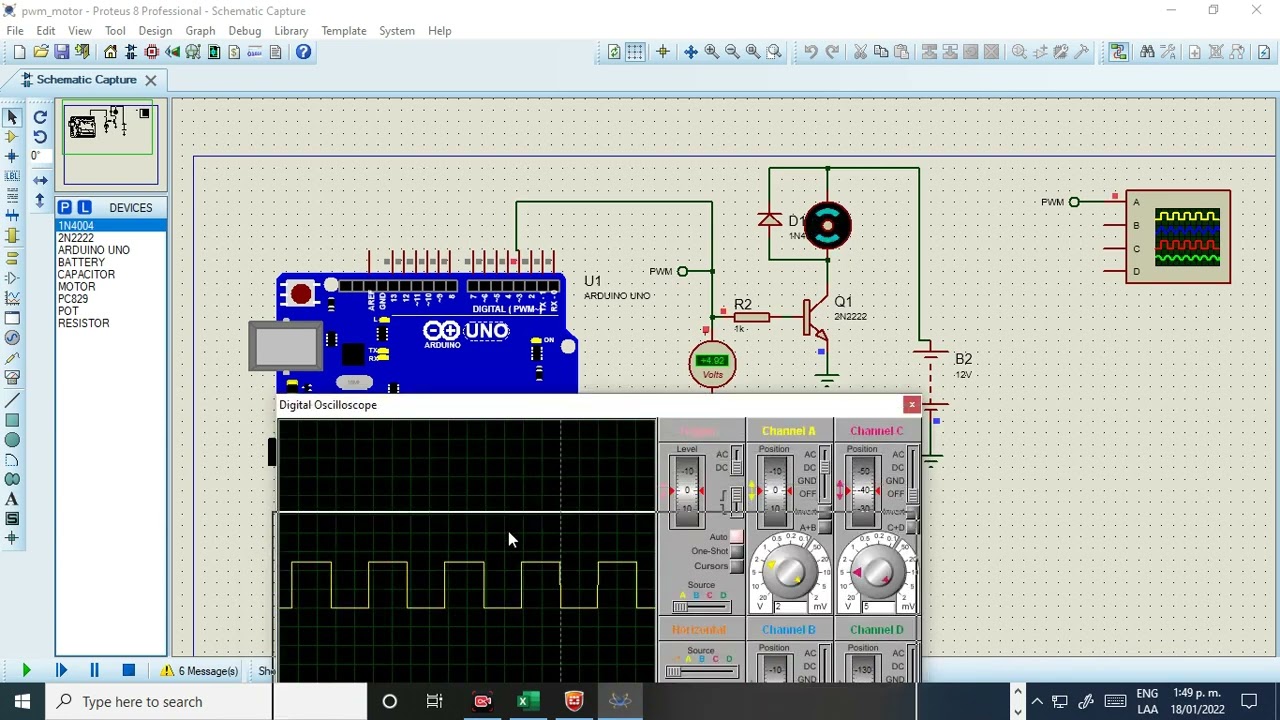Adjust the Horizontal Source slider

click(702, 671)
